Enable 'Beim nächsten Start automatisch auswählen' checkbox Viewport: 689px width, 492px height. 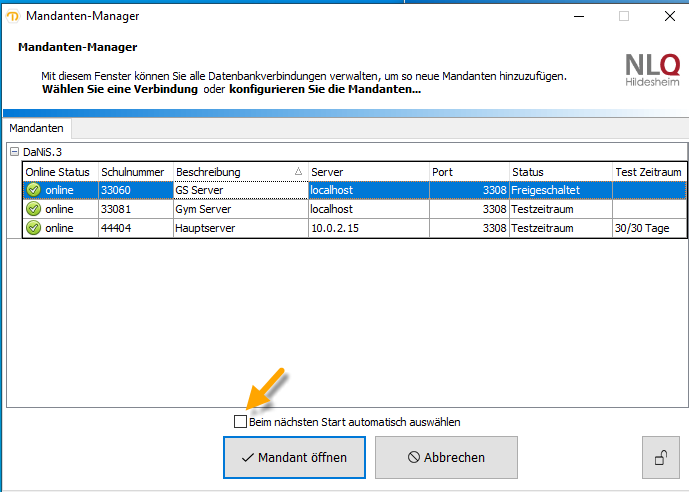[240, 422]
